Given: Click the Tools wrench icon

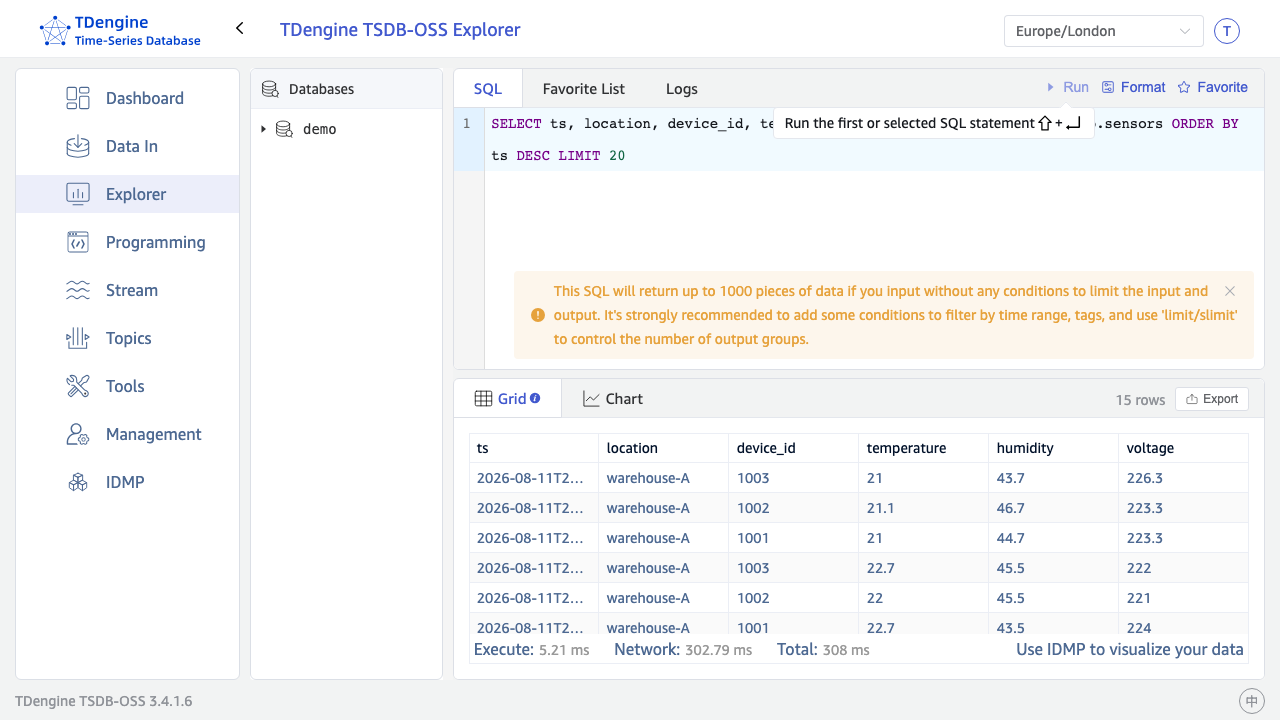Looking at the screenshot, I should (78, 386).
